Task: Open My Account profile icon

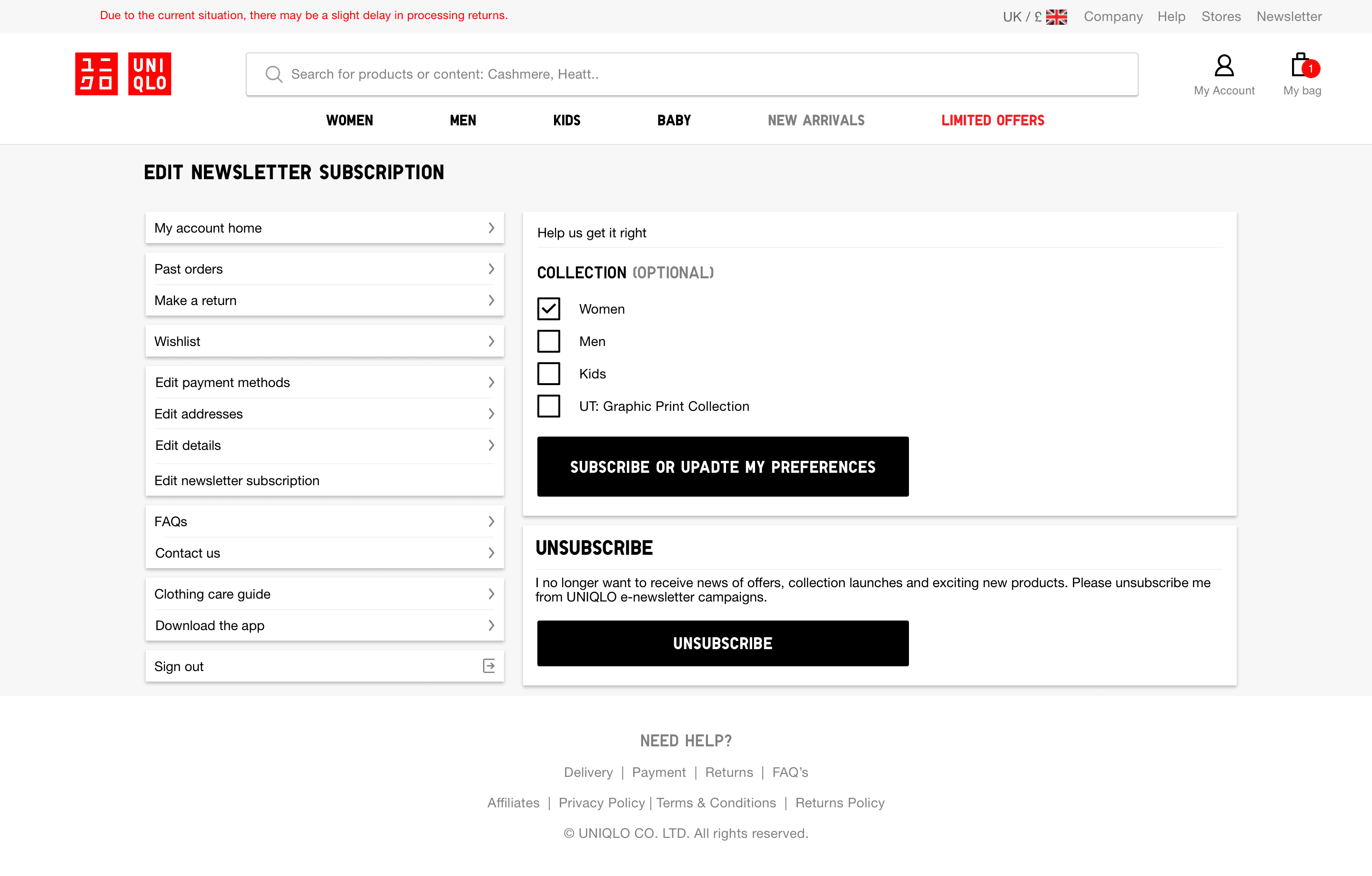Action: [x=1223, y=66]
